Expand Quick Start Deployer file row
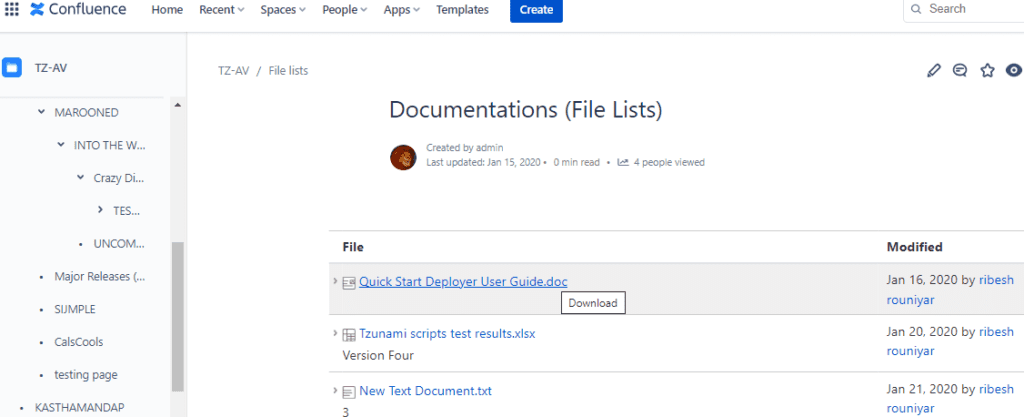 pyautogui.click(x=336, y=281)
